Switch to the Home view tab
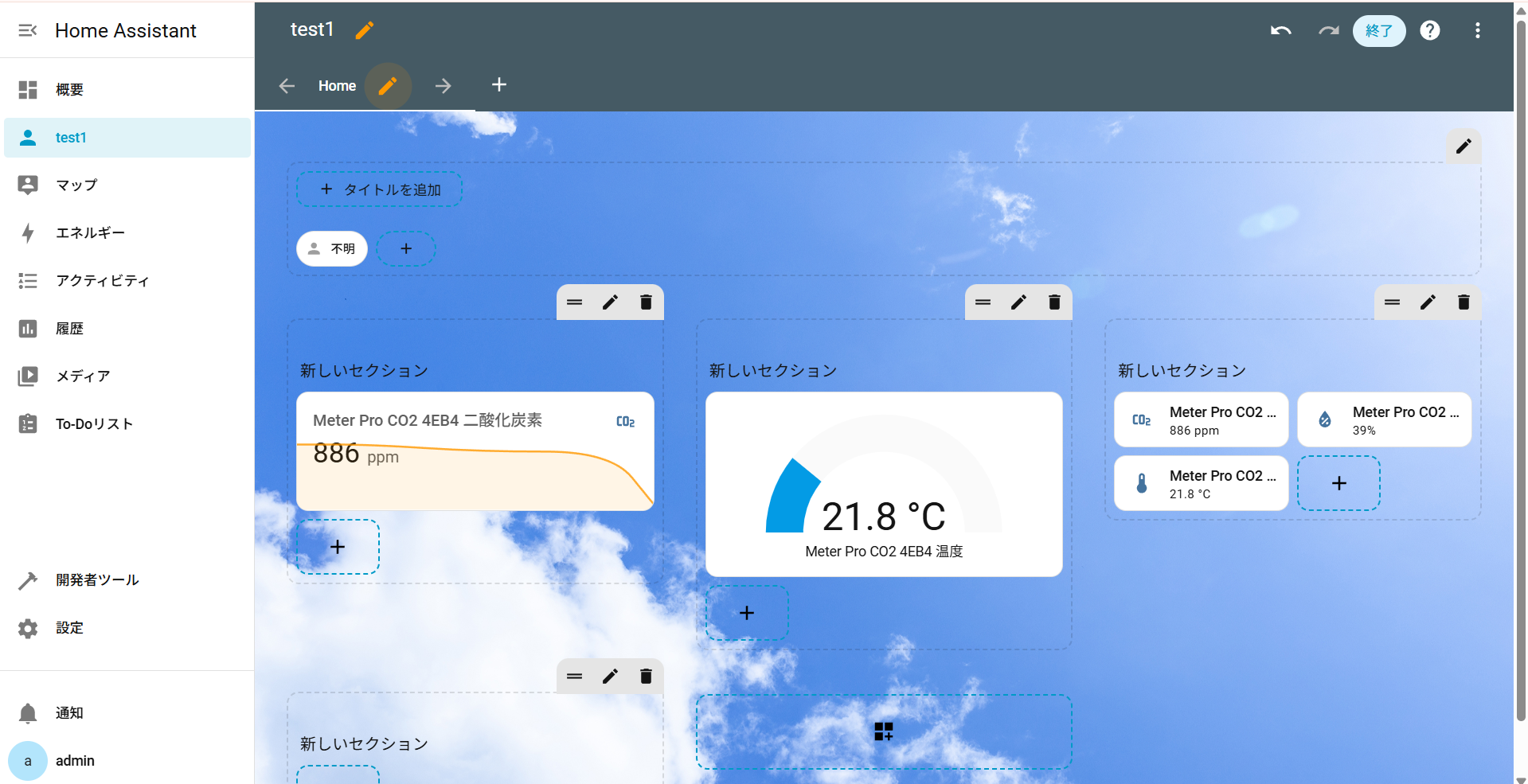Image resolution: width=1528 pixels, height=784 pixels. pyautogui.click(x=337, y=85)
